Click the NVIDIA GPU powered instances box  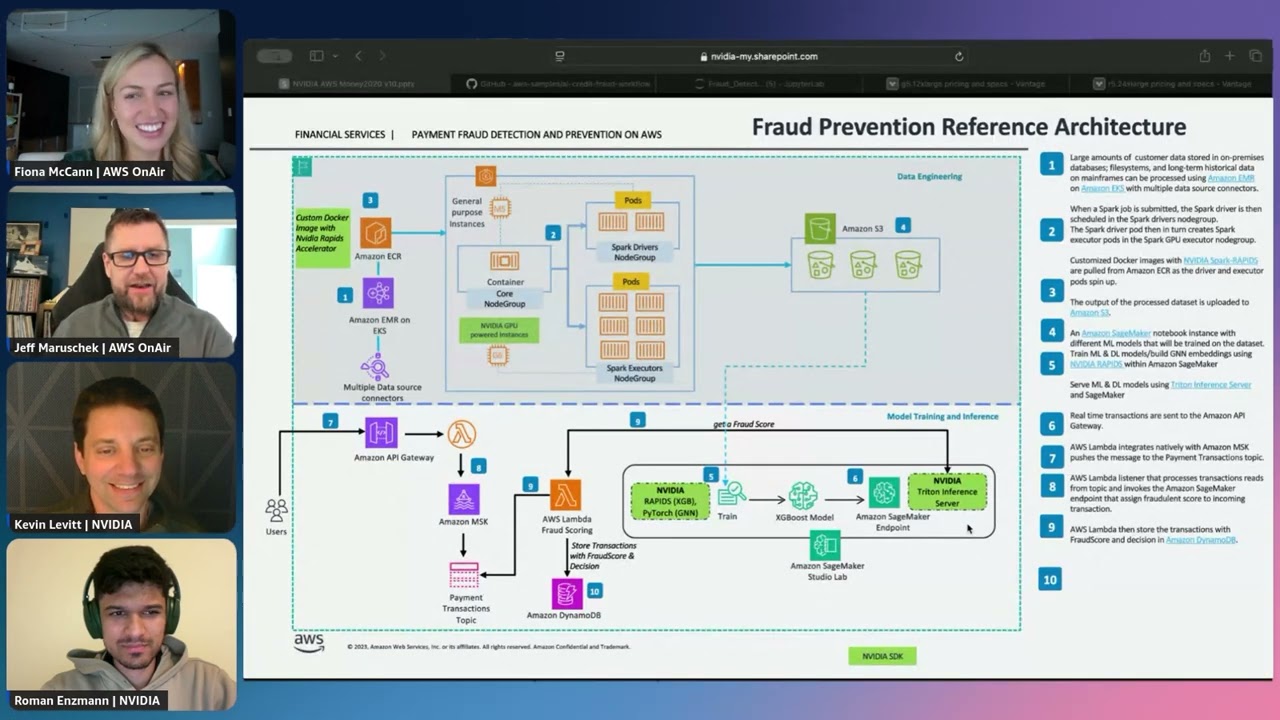[x=498, y=329]
